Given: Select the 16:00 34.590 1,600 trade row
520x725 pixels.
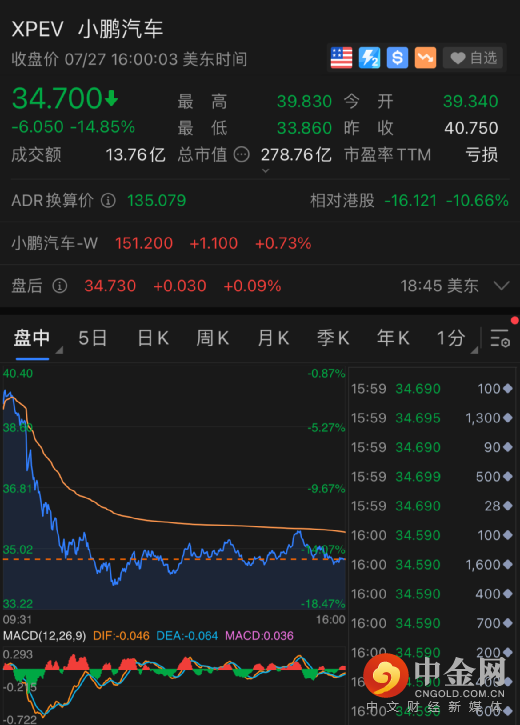Looking at the screenshot, I should (x=432, y=565).
